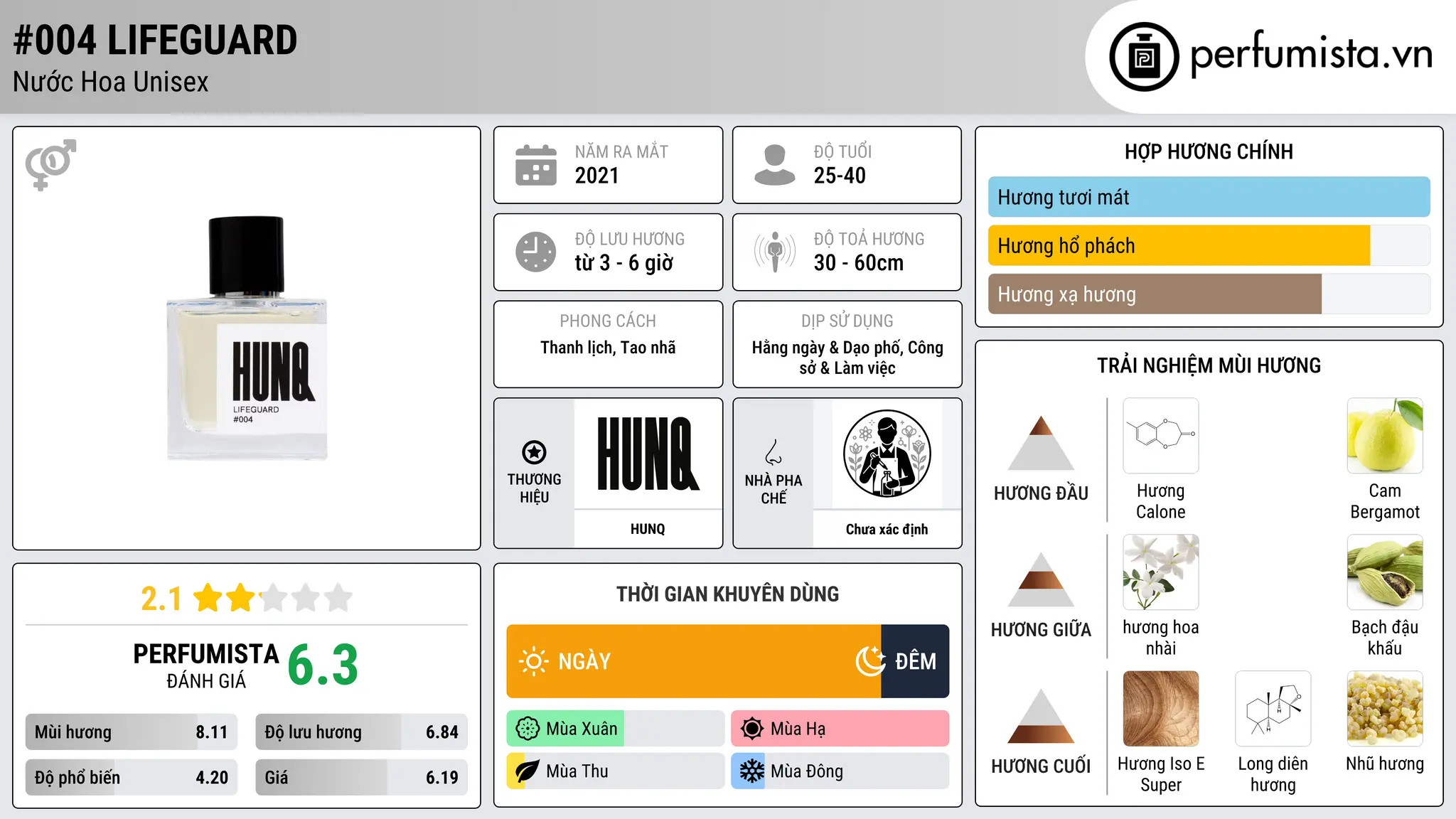The width and height of the screenshot is (1456, 819).
Task: Click the sun icon next to Ngày
Action: coord(533,661)
